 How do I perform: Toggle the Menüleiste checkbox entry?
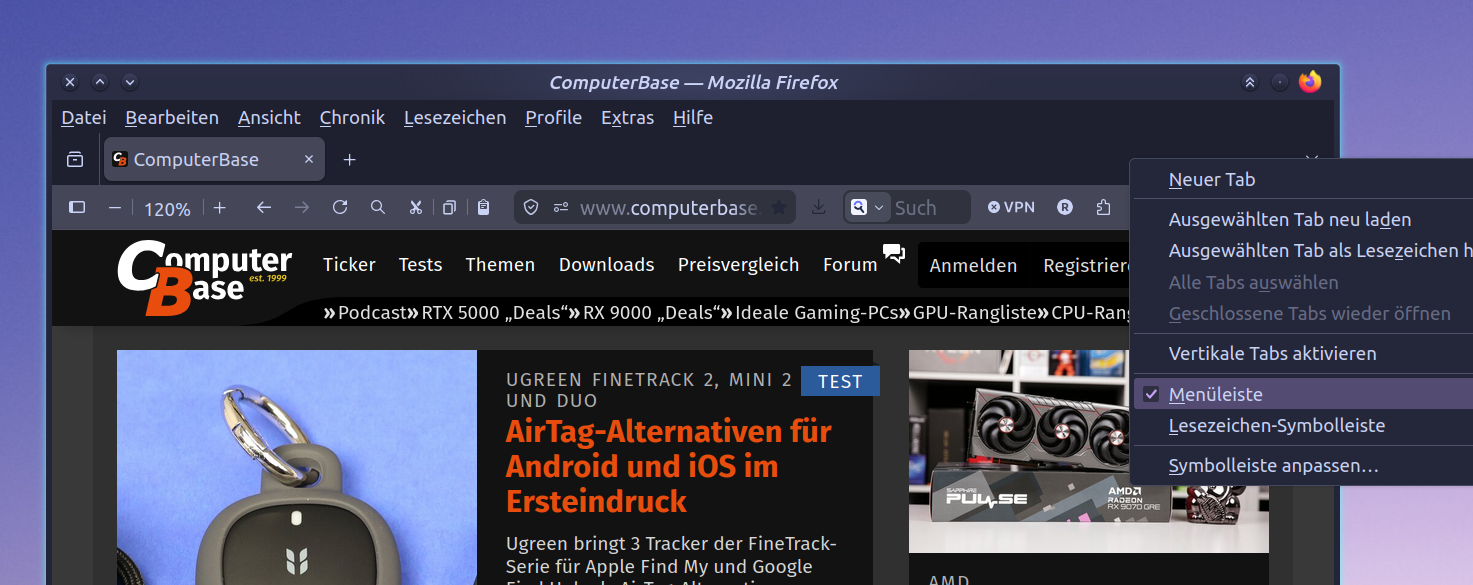pyautogui.click(x=1303, y=395)
